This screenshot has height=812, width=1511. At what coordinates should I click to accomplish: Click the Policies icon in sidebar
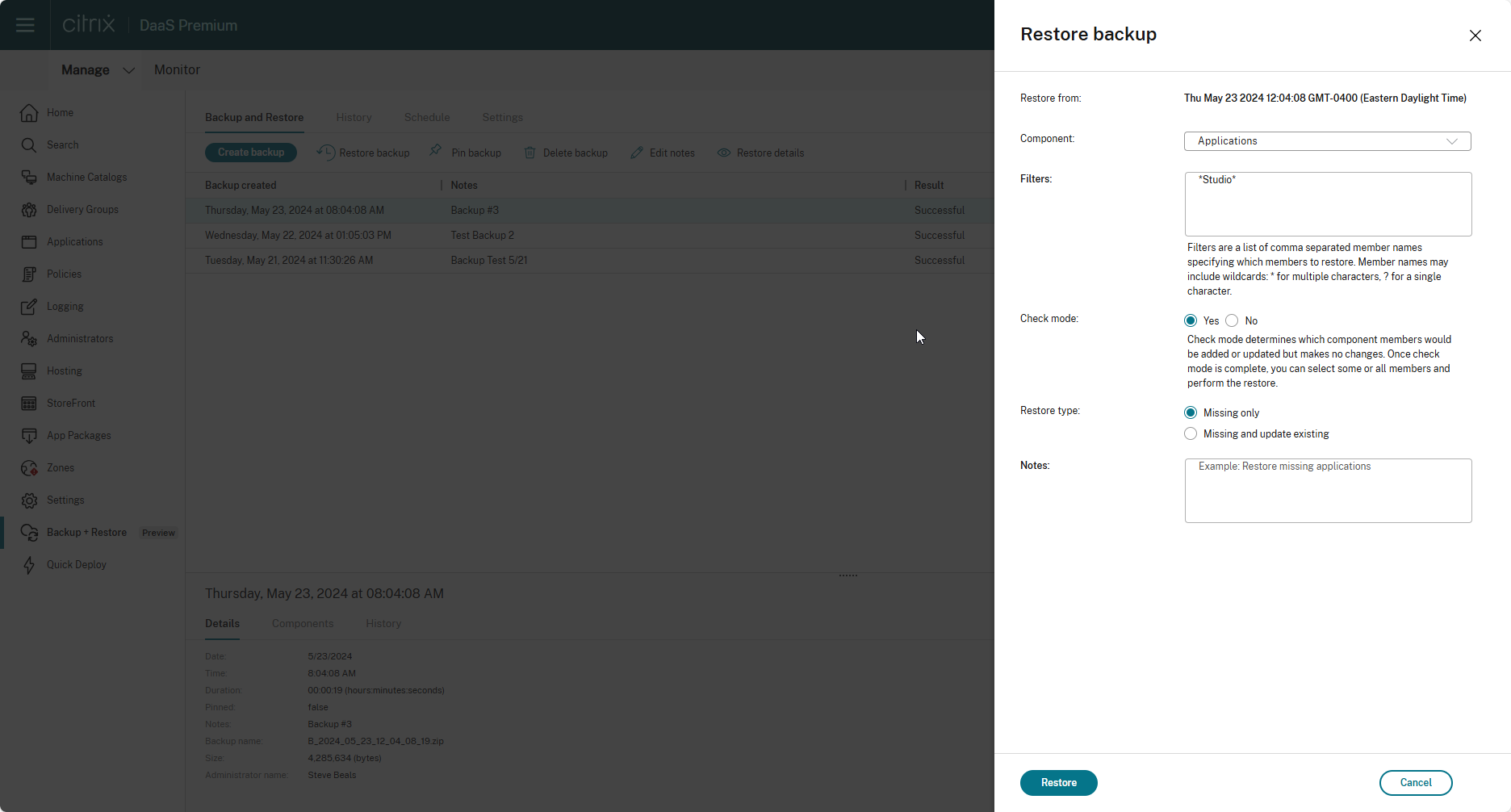pos(29,274)
